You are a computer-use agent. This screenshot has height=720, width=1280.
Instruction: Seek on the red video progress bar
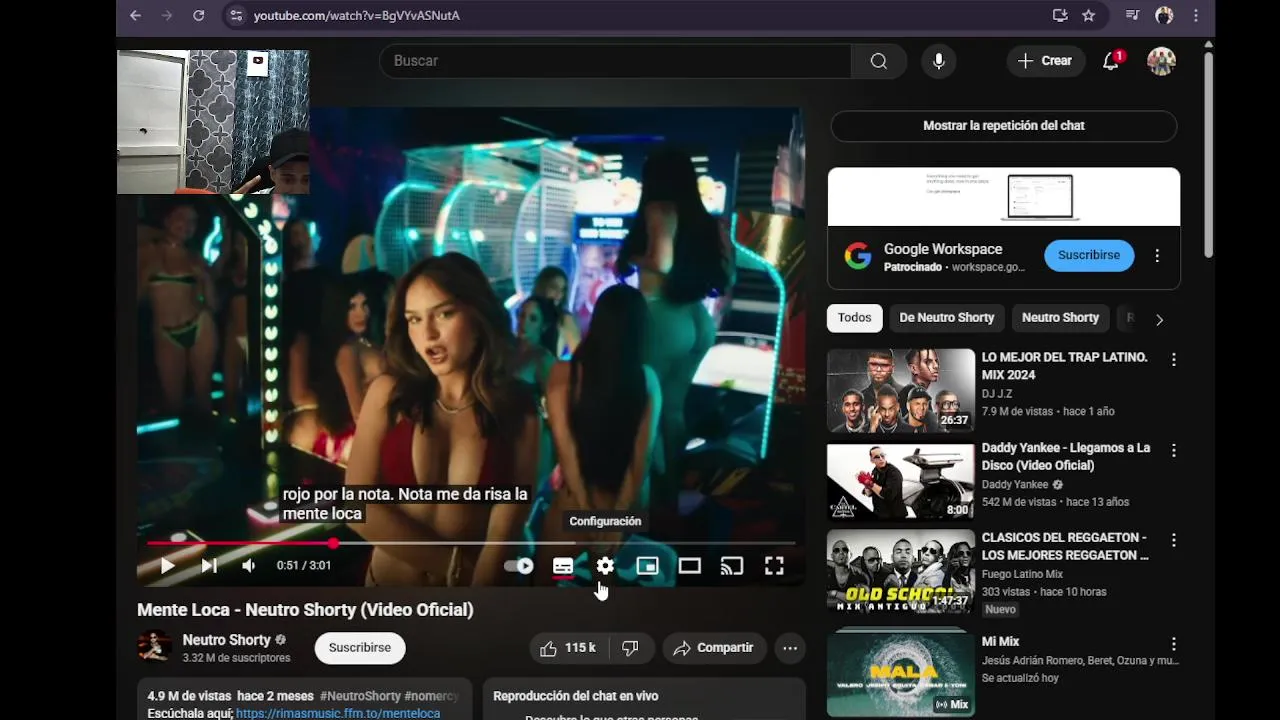tap(471, 543)
